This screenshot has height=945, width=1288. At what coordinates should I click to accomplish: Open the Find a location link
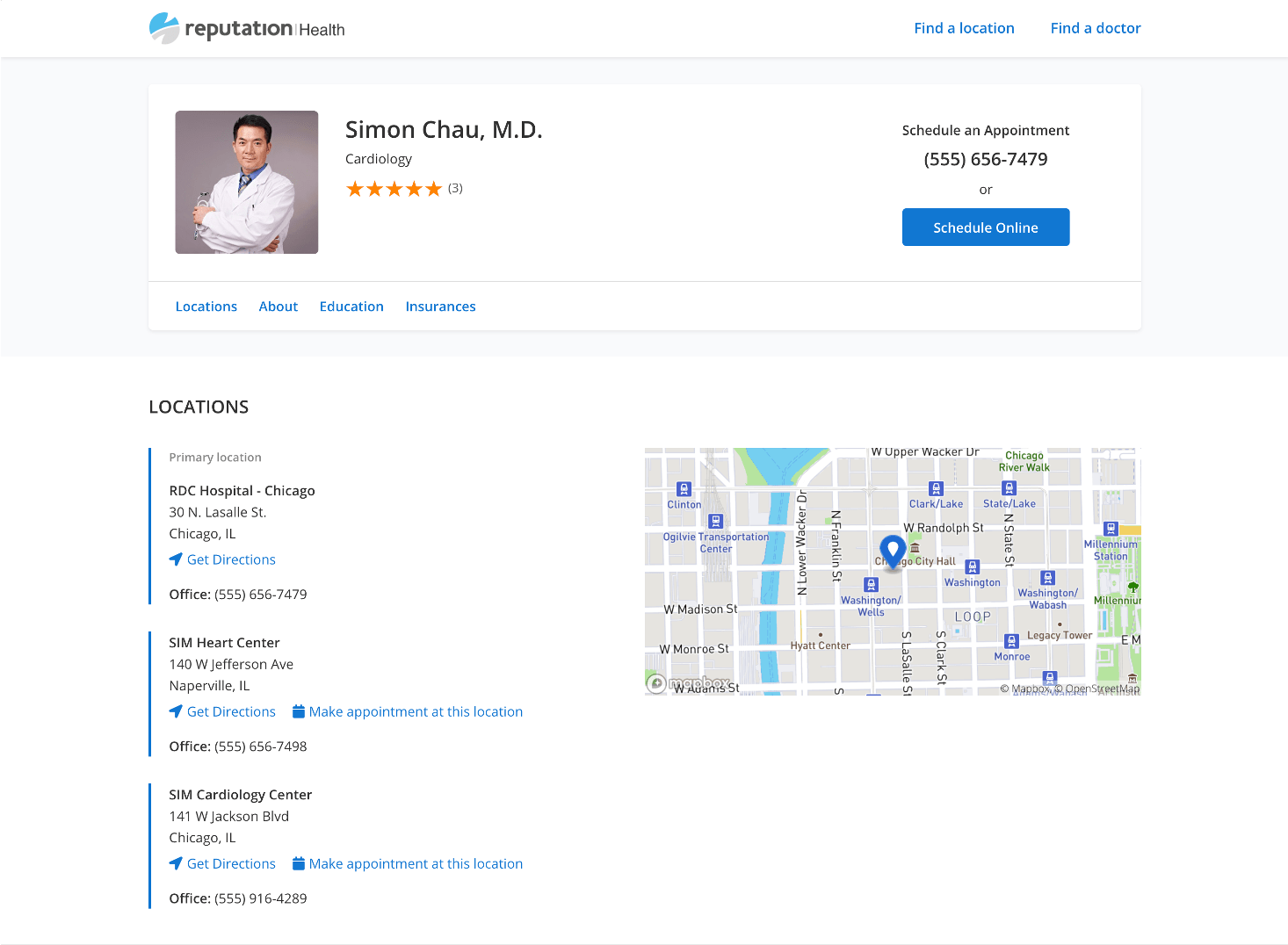click(964, 28)
